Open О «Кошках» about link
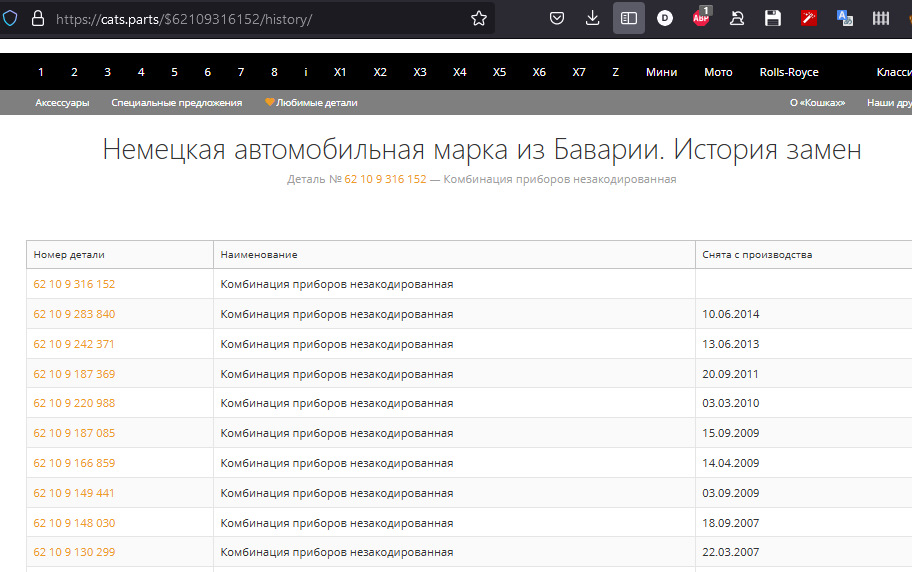This screenshot has width=912, height=572. pyautogui.click(x=817, y=102)
